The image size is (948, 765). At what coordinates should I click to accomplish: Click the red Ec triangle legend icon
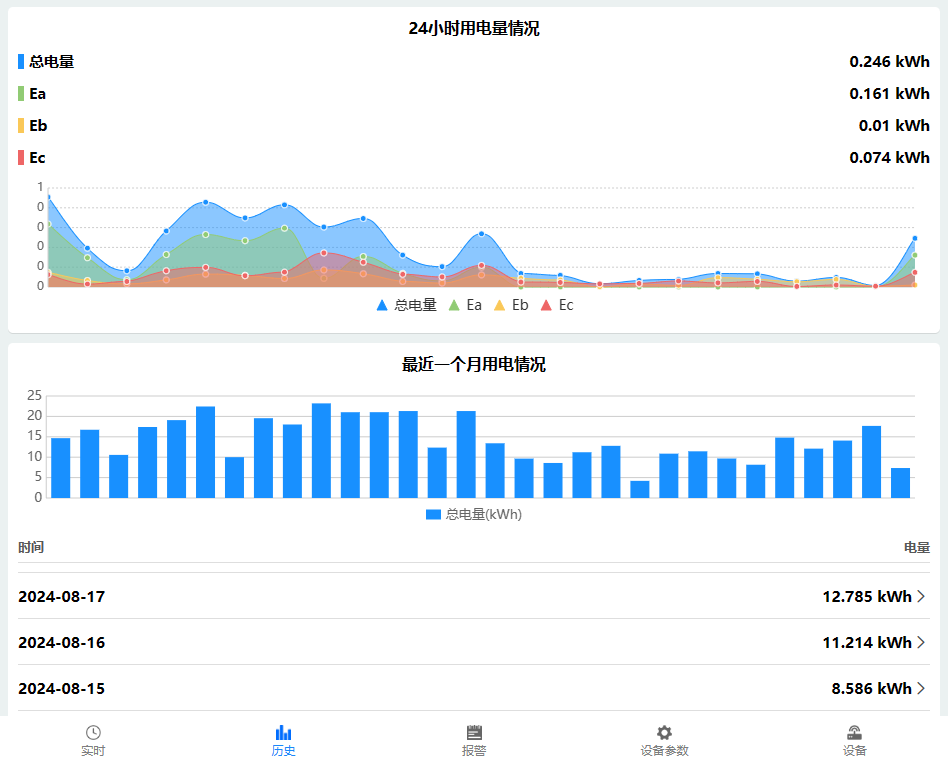pos(546,305)
